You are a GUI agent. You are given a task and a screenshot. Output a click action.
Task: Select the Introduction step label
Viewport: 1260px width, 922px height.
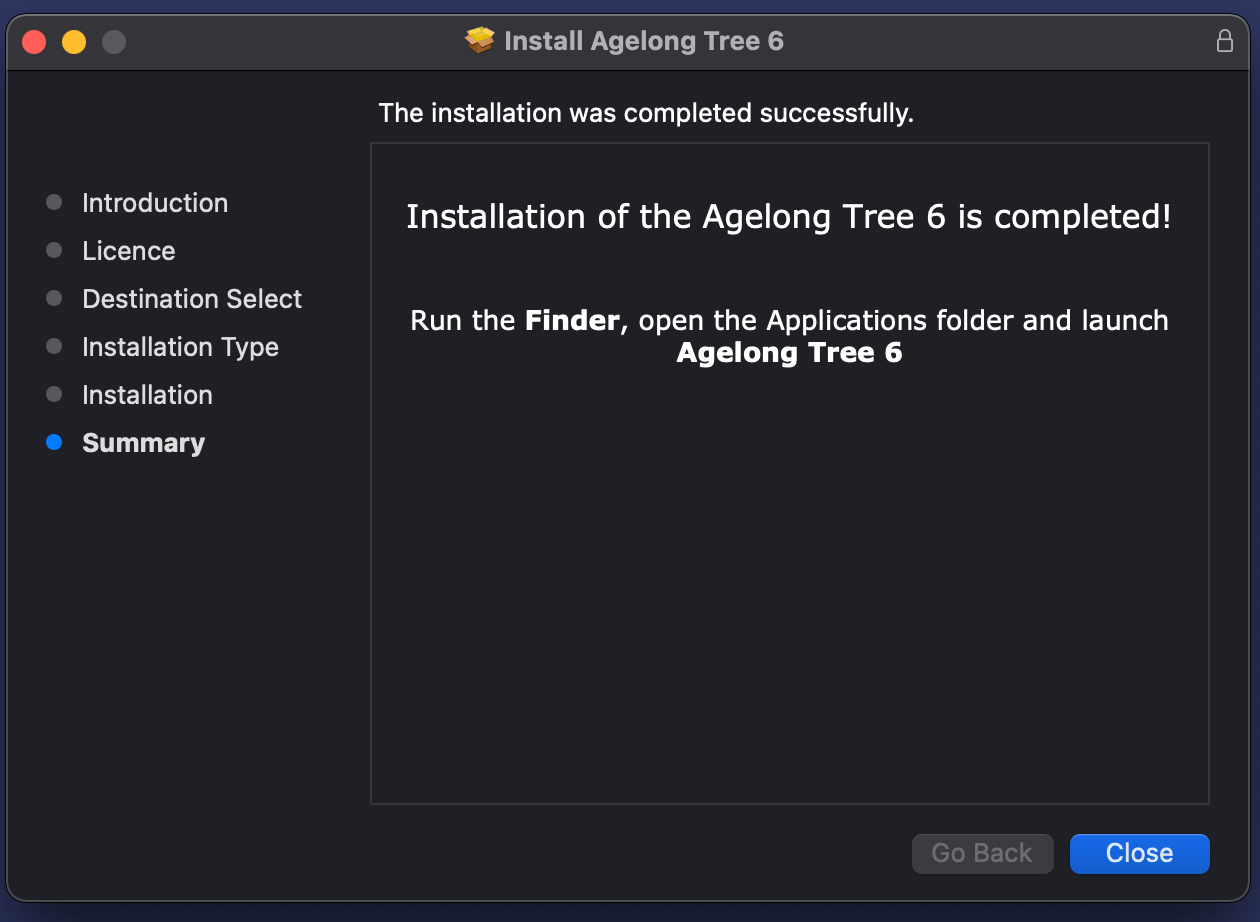(155, 203)
